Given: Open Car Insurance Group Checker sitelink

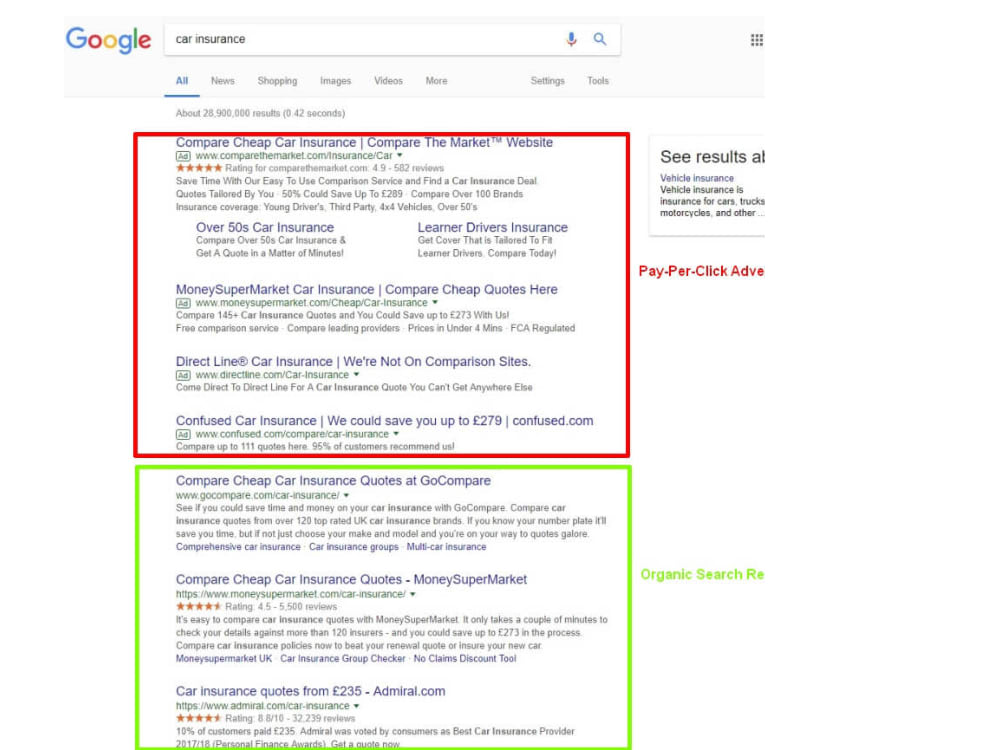Looking at the screenshot, I should click(x=342, y=659).
